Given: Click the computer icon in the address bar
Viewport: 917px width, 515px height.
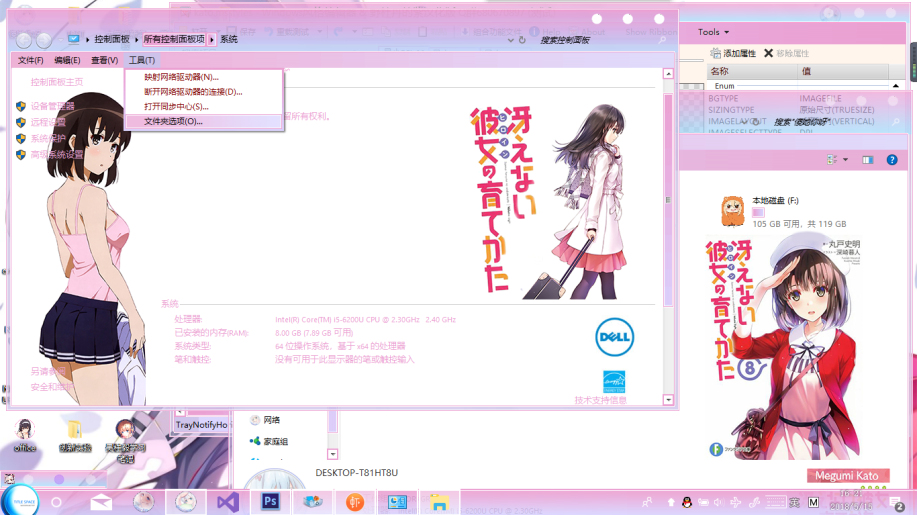Looking at the screenshot, I should pos(73,39).
